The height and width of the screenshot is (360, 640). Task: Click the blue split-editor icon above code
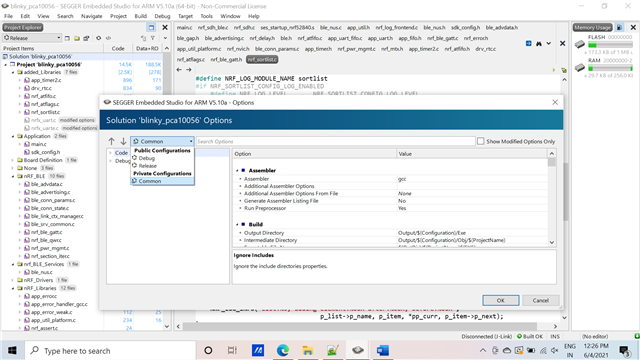click(x=529, y=43)
